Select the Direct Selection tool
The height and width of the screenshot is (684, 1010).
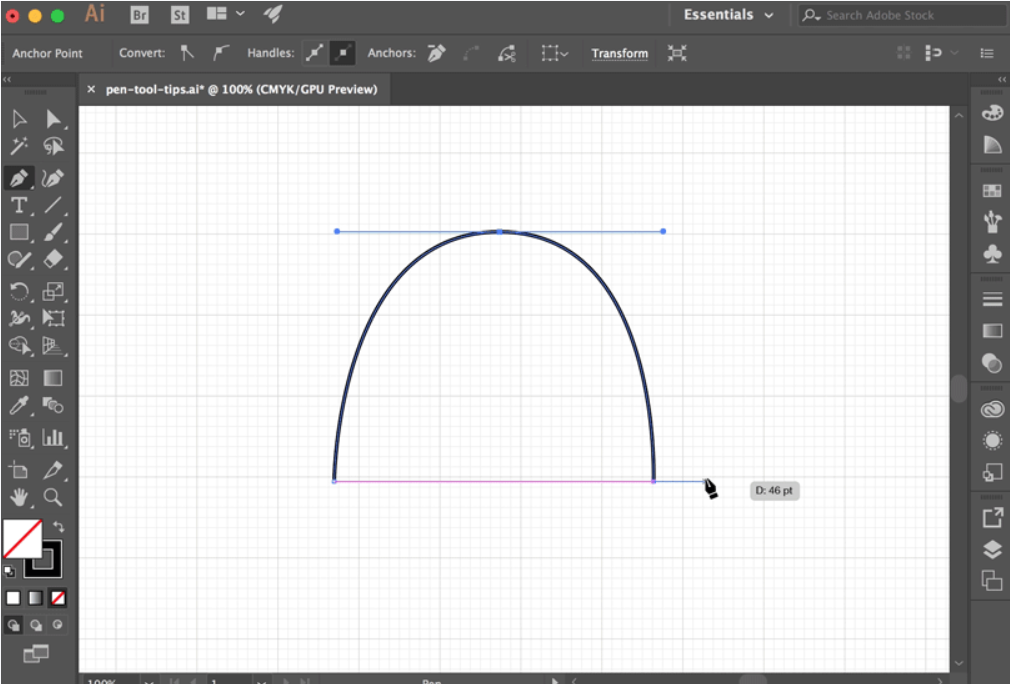pos(53,120)
